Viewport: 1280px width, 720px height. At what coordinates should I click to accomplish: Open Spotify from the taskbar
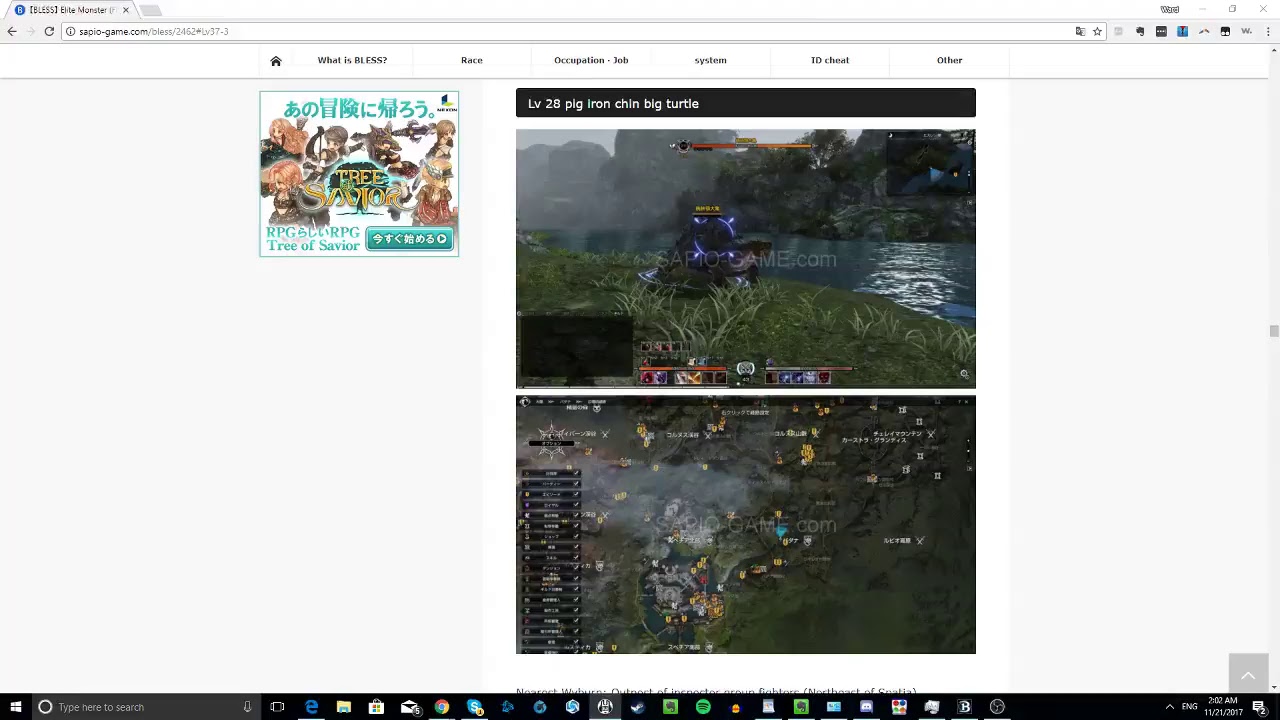point(703,707)
